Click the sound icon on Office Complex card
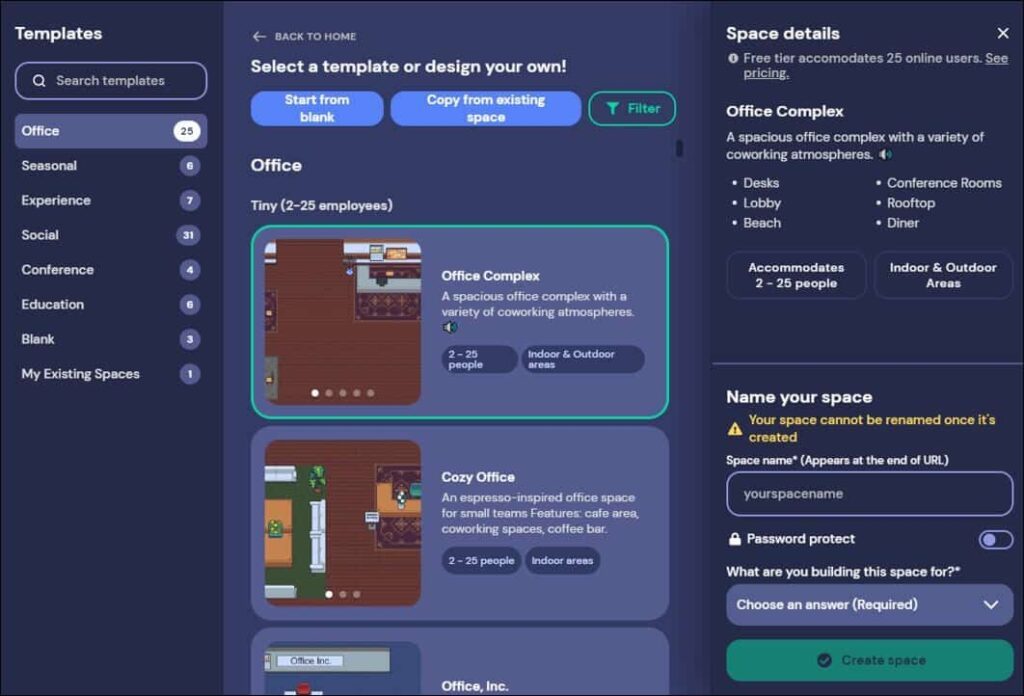The image size is (1024, 696). [449, 327]
